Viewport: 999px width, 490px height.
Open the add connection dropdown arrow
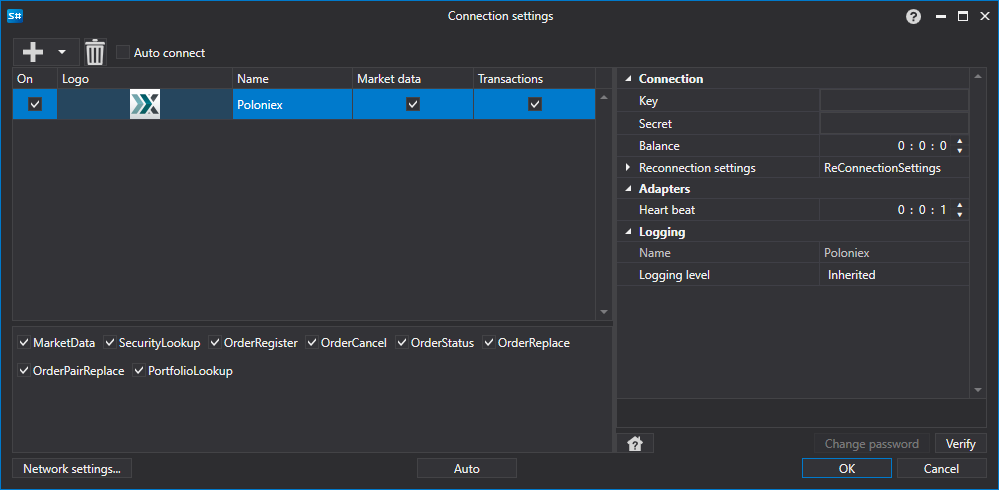coord(62,52)
